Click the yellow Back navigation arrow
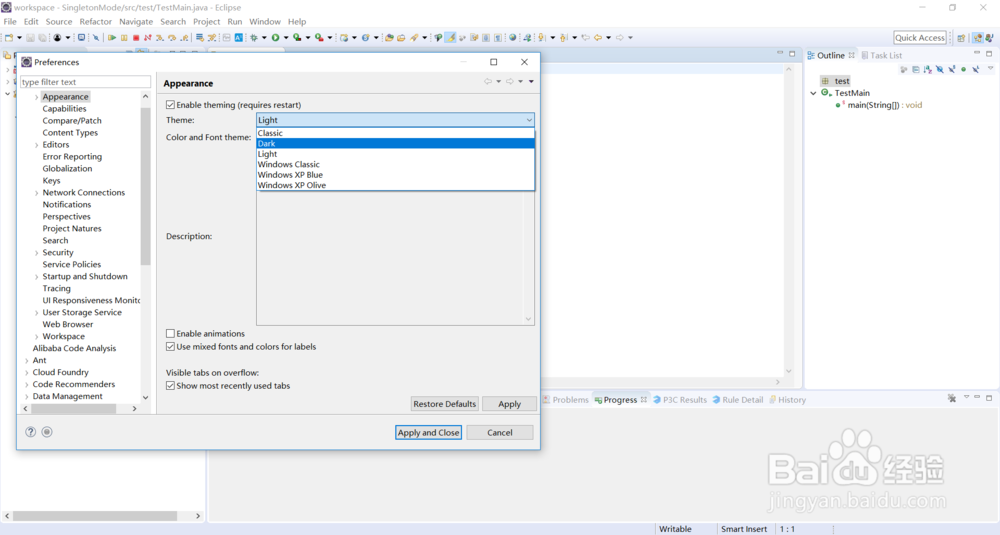This screenshot has height=535, width=1000. point(598,38)
